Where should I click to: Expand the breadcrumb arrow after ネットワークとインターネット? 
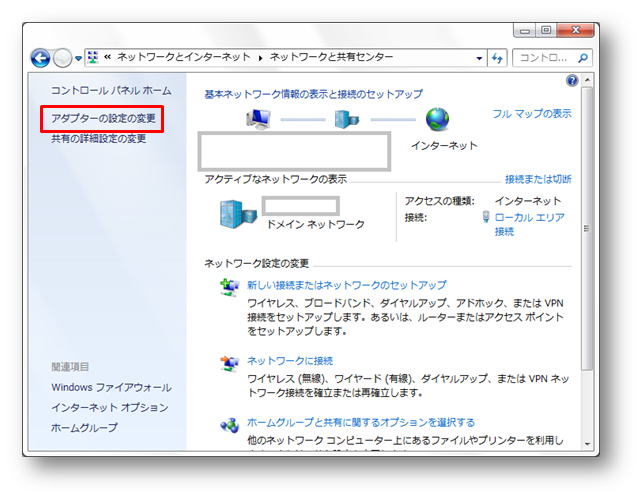[260, 58]
